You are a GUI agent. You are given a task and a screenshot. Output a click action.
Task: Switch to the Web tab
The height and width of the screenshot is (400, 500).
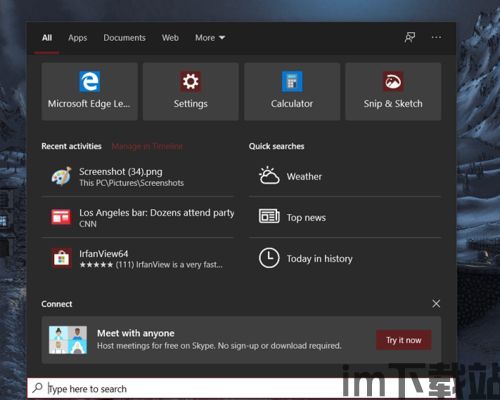pos(170,38)
